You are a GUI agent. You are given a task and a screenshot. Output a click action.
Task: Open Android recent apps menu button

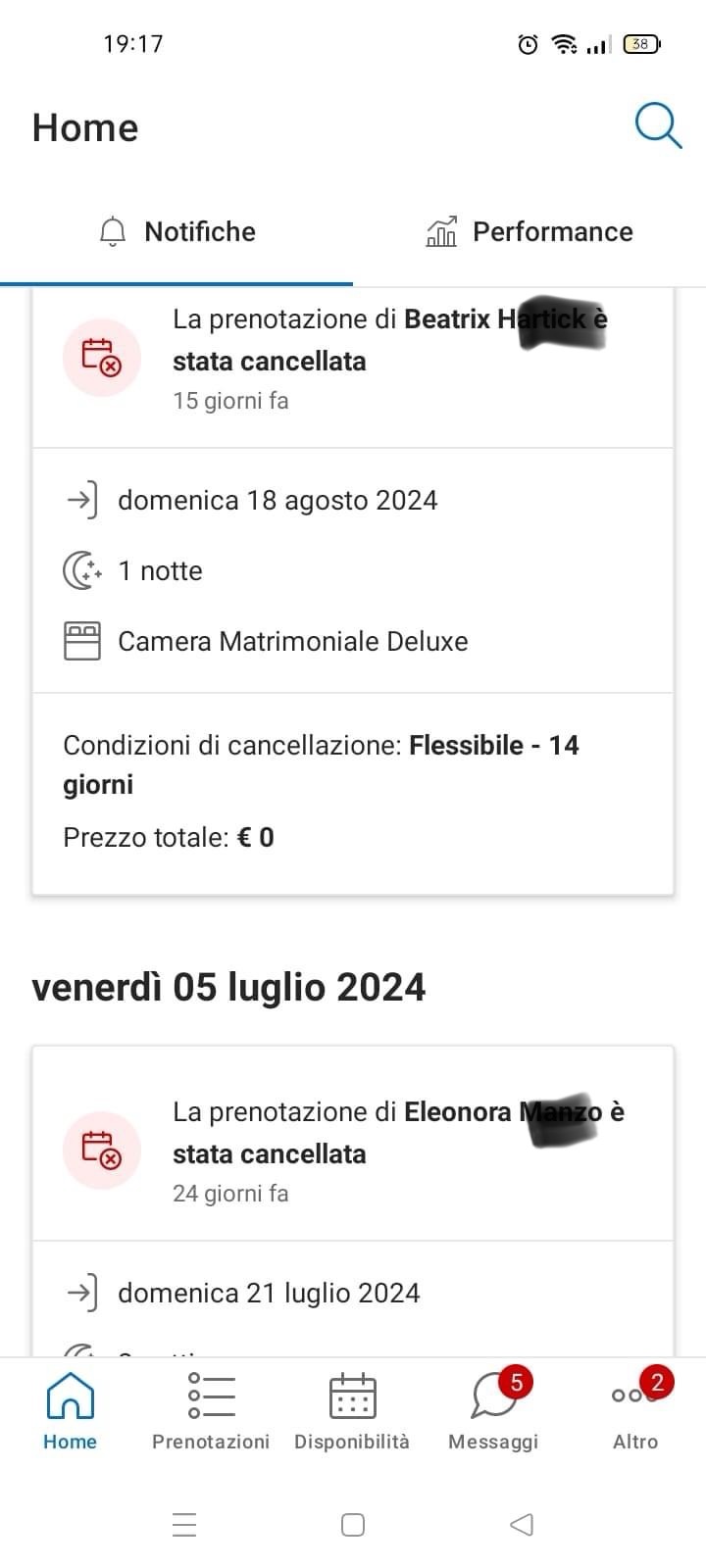184,1525
